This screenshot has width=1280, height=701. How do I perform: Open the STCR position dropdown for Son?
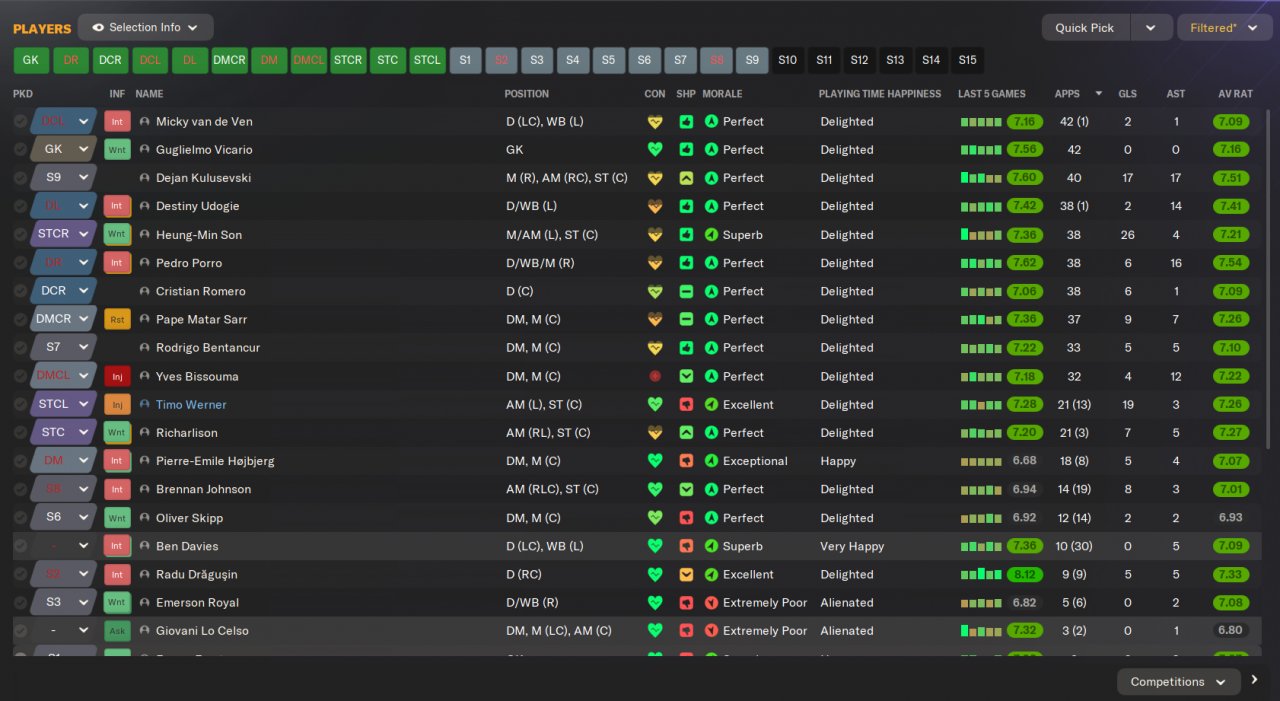coord(63,235)
